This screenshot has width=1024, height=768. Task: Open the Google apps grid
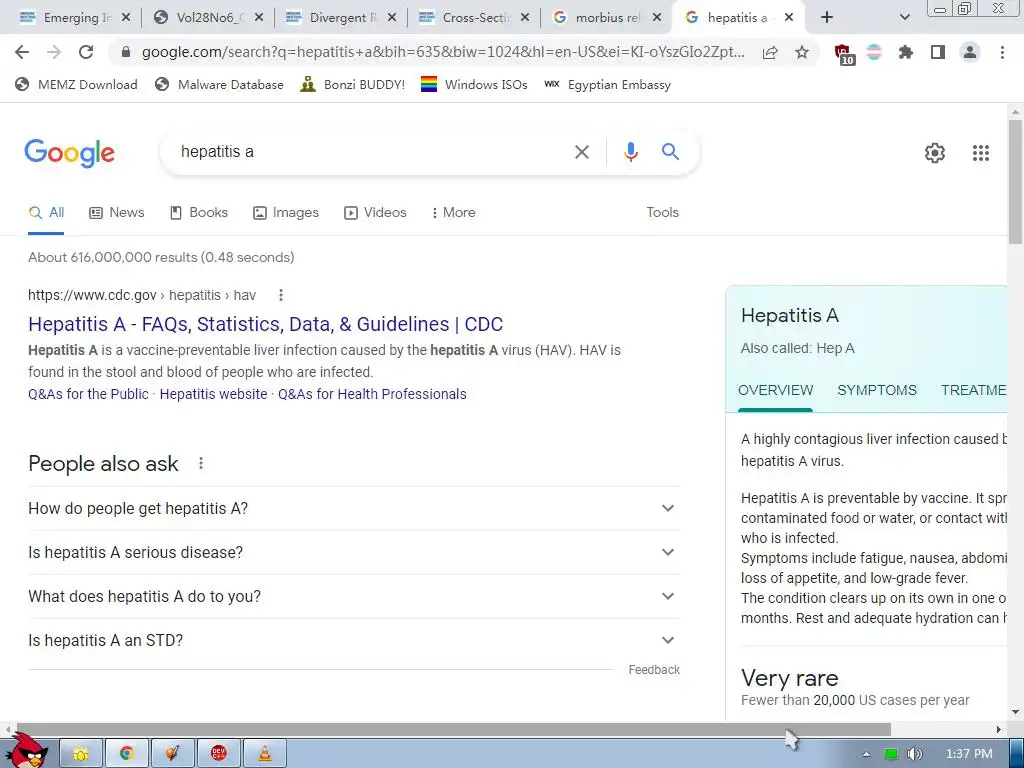[980, 153]
